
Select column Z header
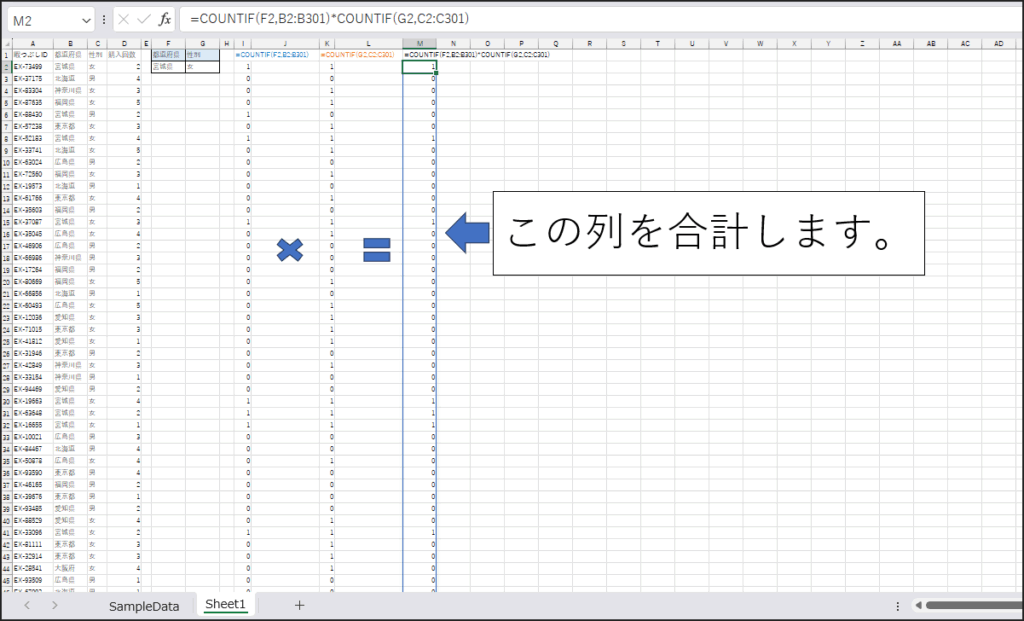(862, 44)
